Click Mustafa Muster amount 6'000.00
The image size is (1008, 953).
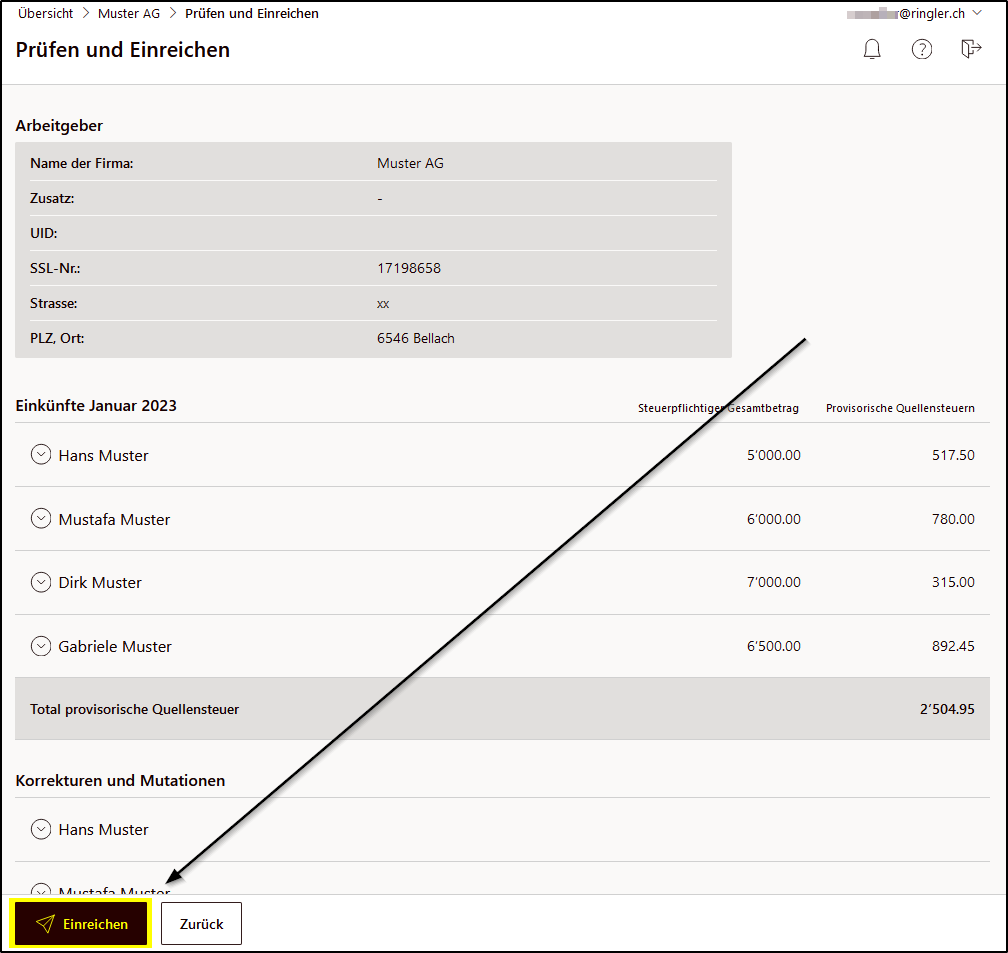pos(773,518)
